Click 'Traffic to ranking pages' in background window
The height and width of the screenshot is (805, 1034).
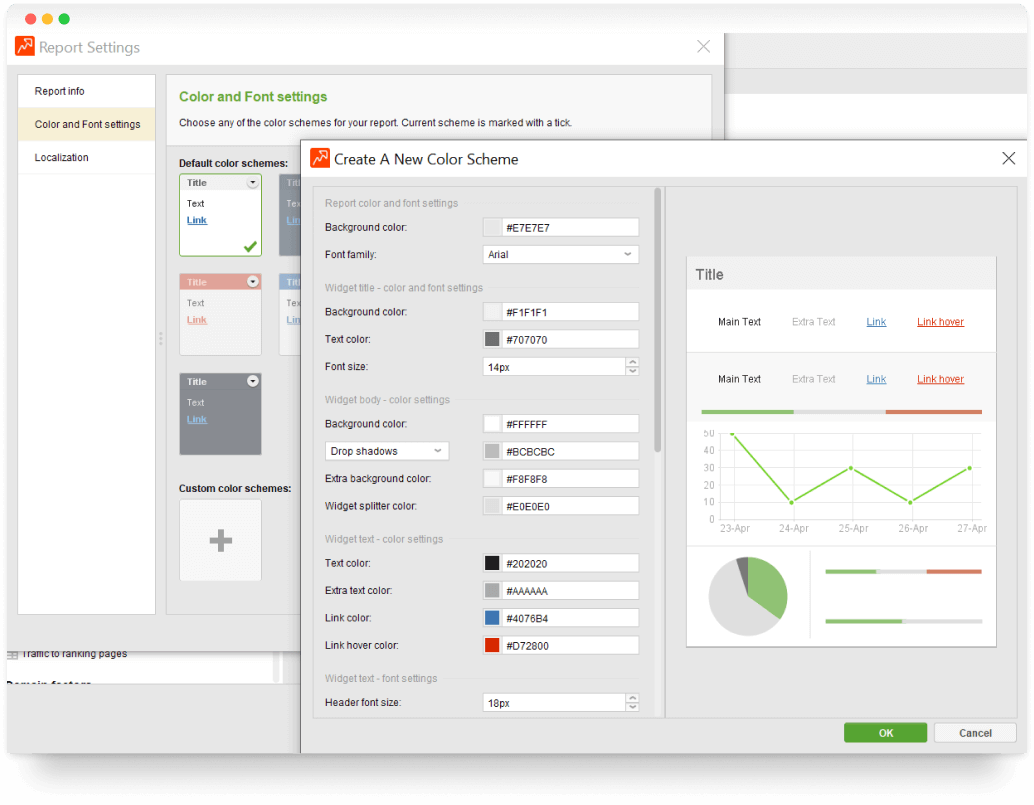pyautogui.click(x=74, y=653)
